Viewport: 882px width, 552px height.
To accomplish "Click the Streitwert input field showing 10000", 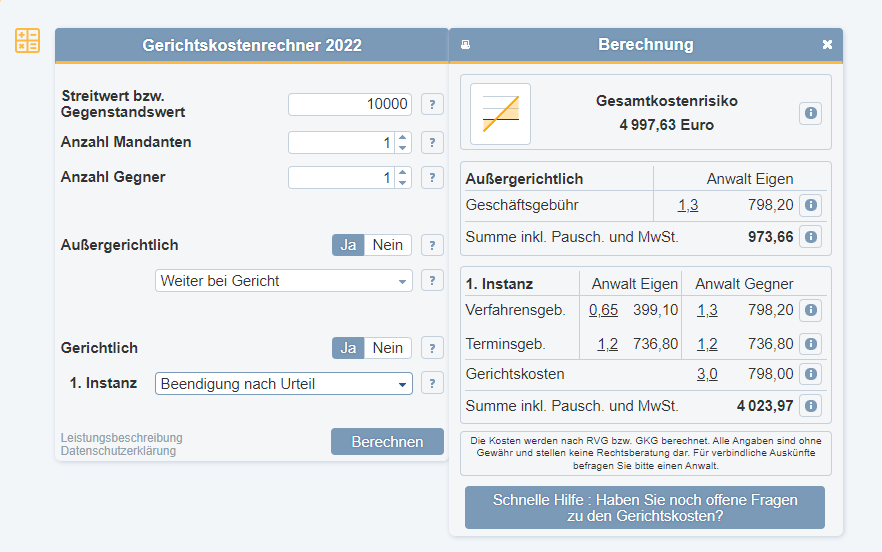I will coord(350,104).
